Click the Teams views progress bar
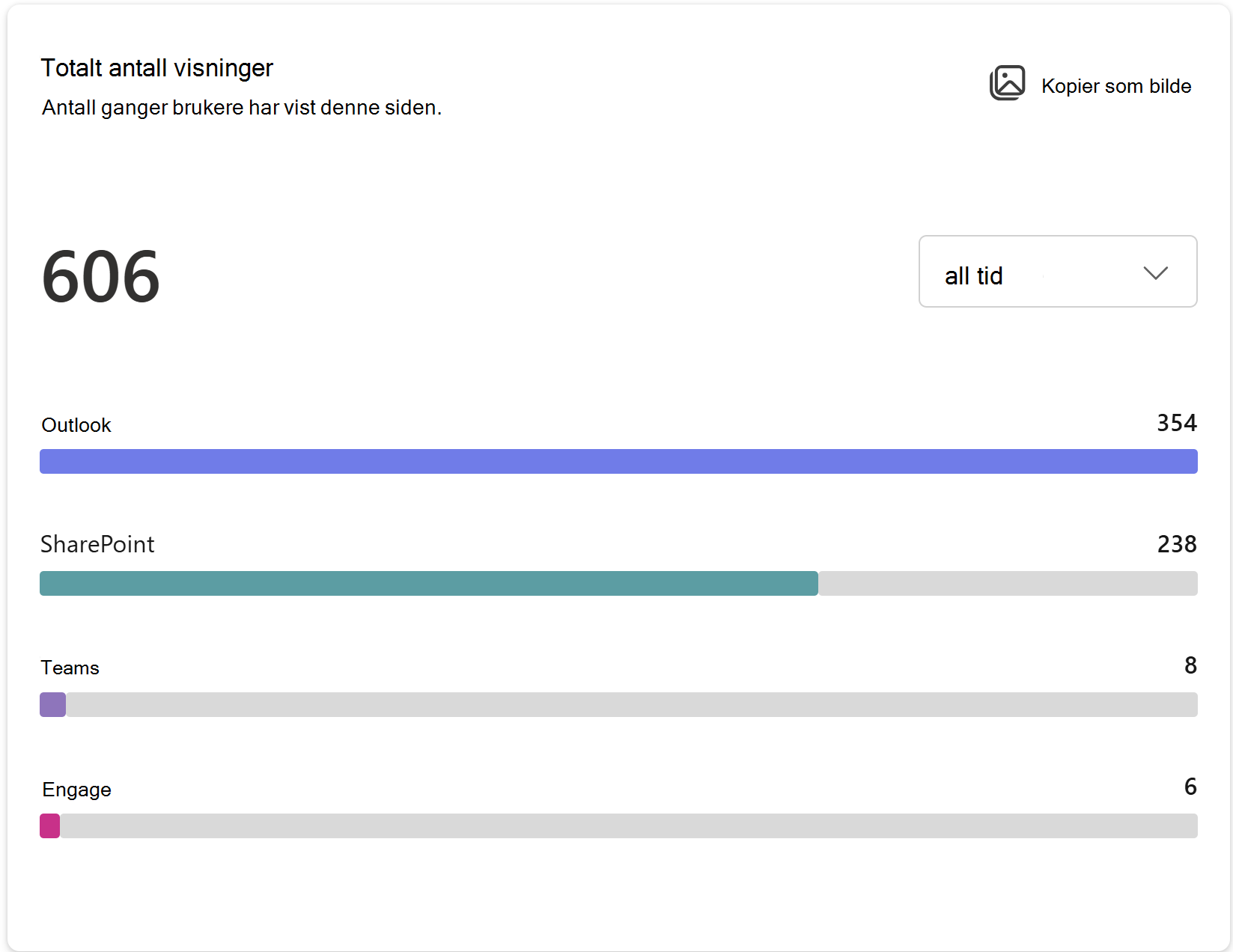This screenshot has height=952, width=1233. tap(618, 704)
